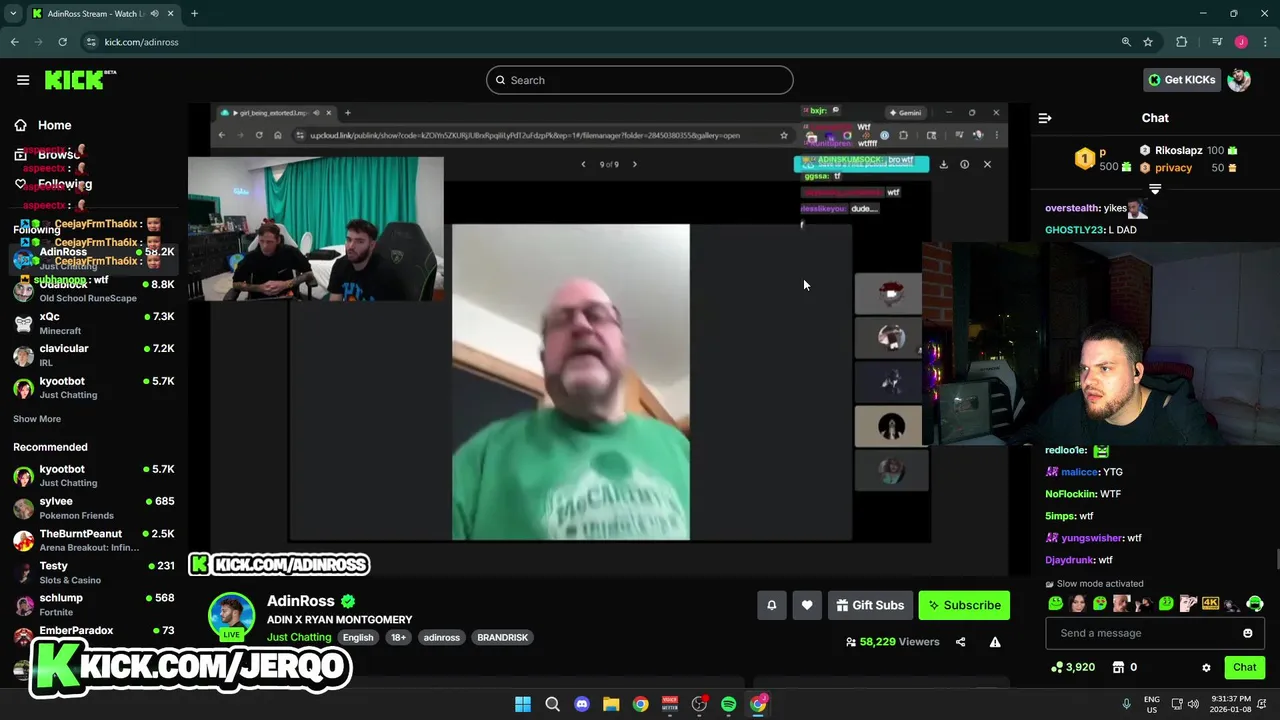This screenshot has width=1280, height=720.
Task: Click the Gift Subs button
Action: (x=870, y=605)
